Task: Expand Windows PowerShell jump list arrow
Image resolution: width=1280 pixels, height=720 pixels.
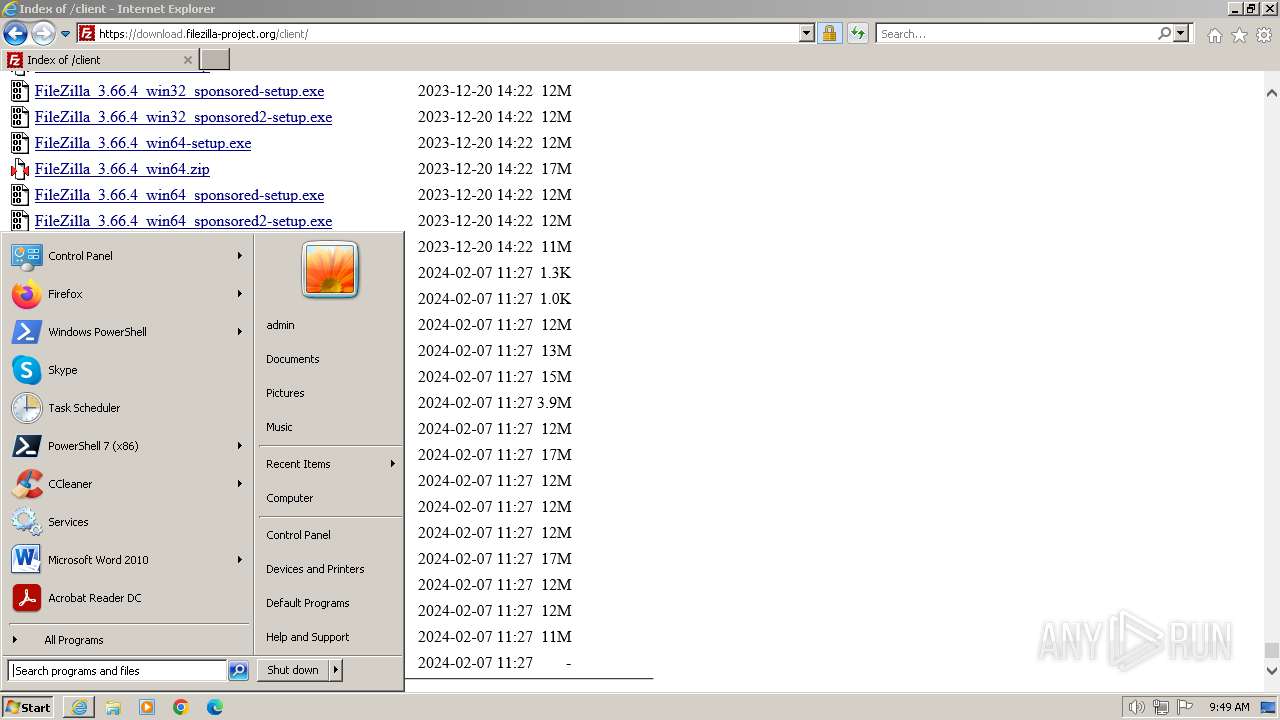Action: pyautogui.click(x=240, y=332)
